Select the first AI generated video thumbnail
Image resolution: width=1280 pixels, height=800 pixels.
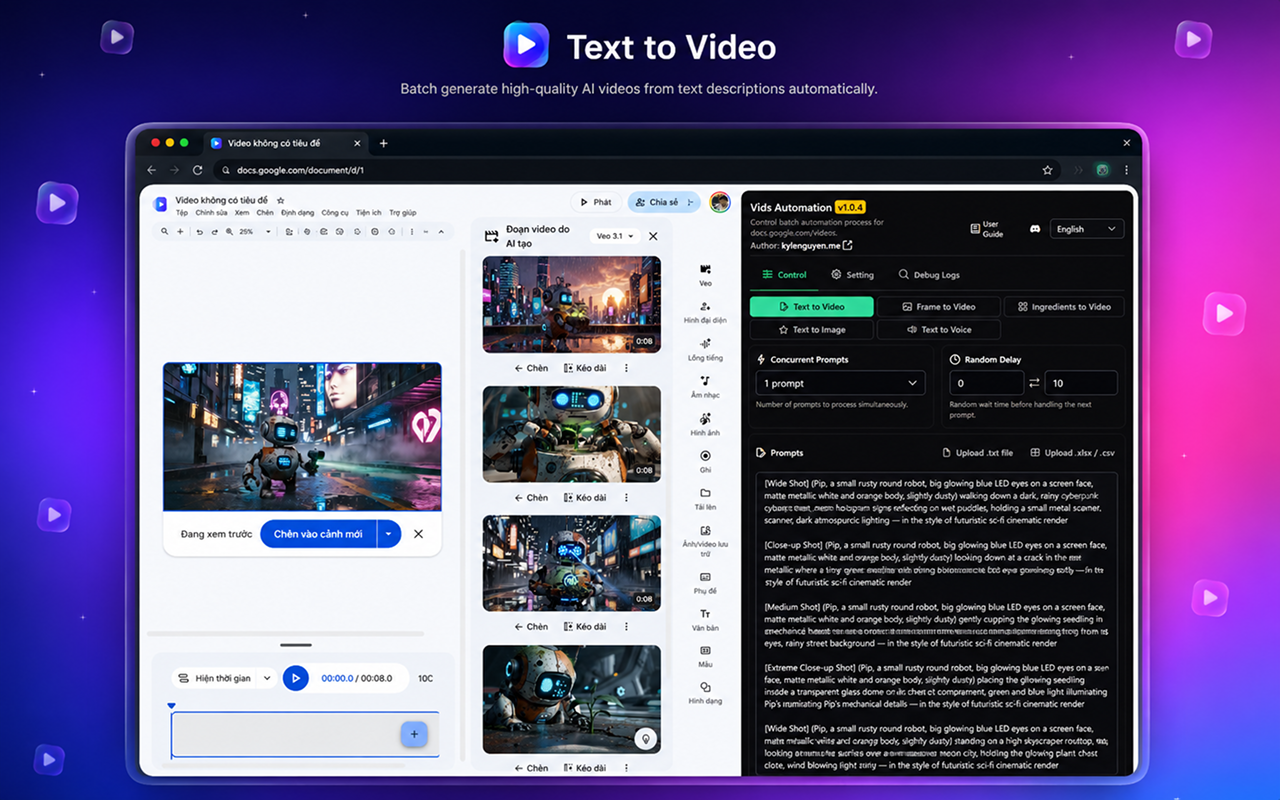pyautogui.click(x=572, y=305)
